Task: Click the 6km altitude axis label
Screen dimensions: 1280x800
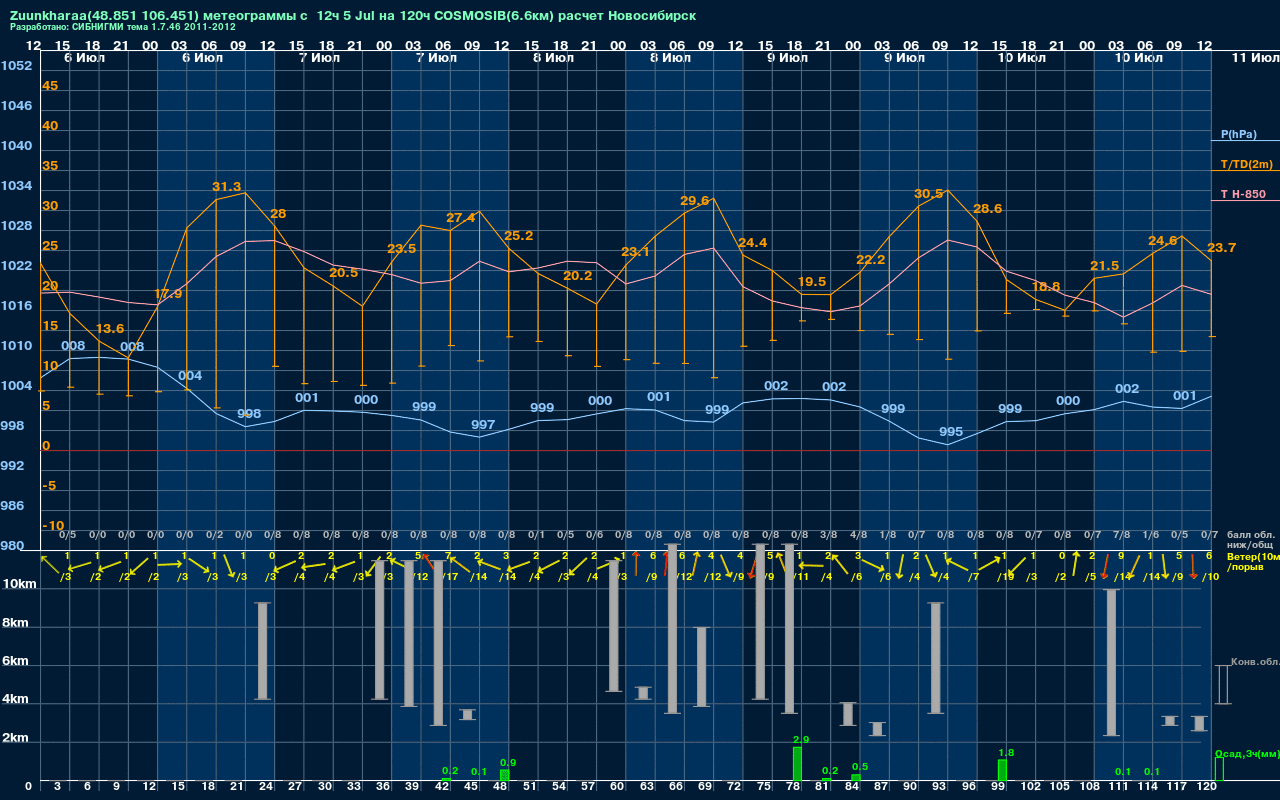Action: [16, 662]
